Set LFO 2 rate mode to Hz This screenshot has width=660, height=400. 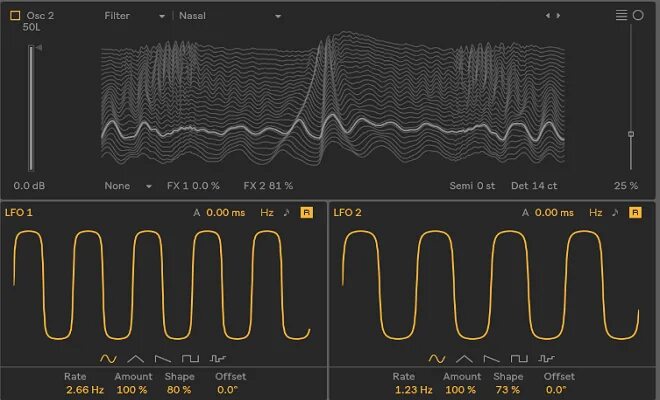coord(596,213)
